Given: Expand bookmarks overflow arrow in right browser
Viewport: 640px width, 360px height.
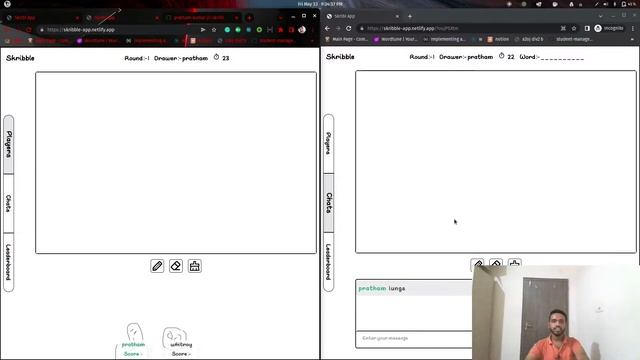Looking at the screenshot, I should 632,39.
